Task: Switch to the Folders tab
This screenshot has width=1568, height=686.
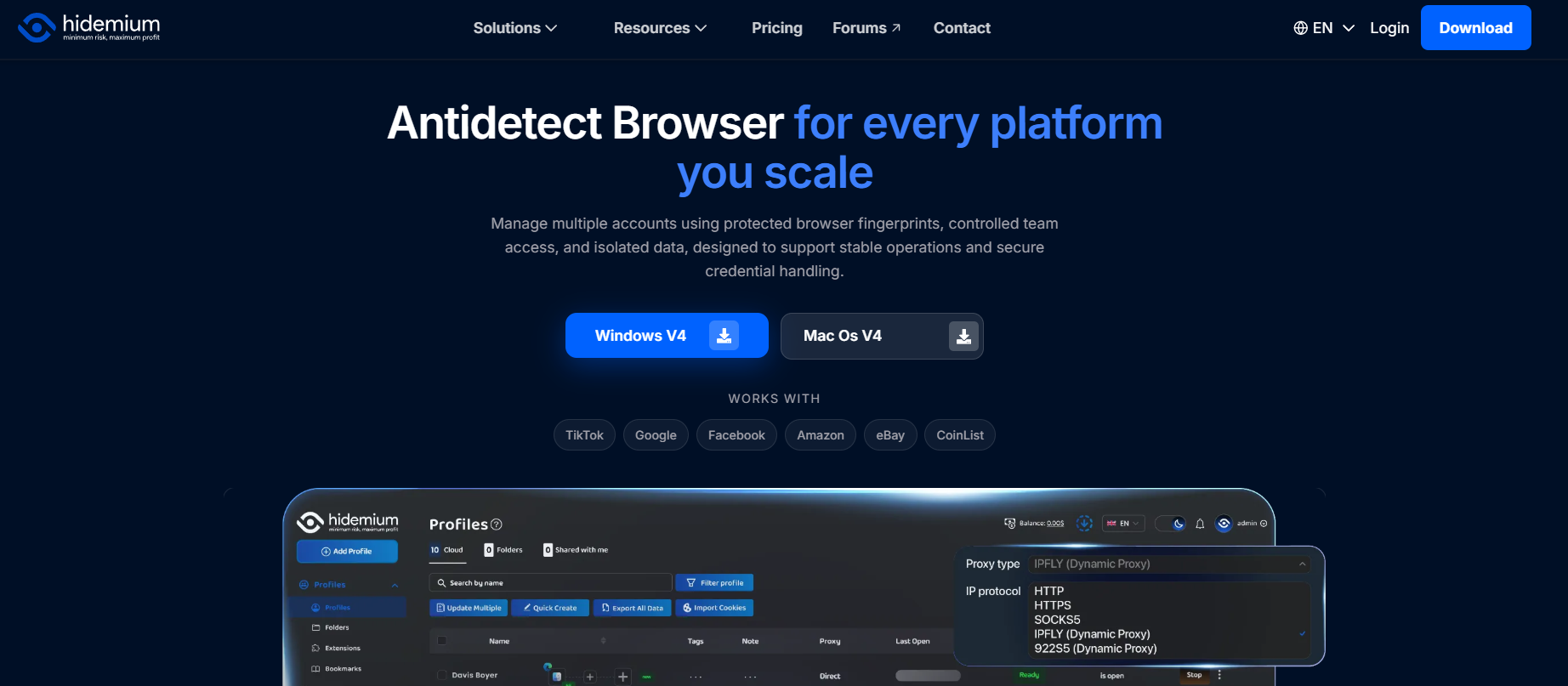Action: point(503,550)
